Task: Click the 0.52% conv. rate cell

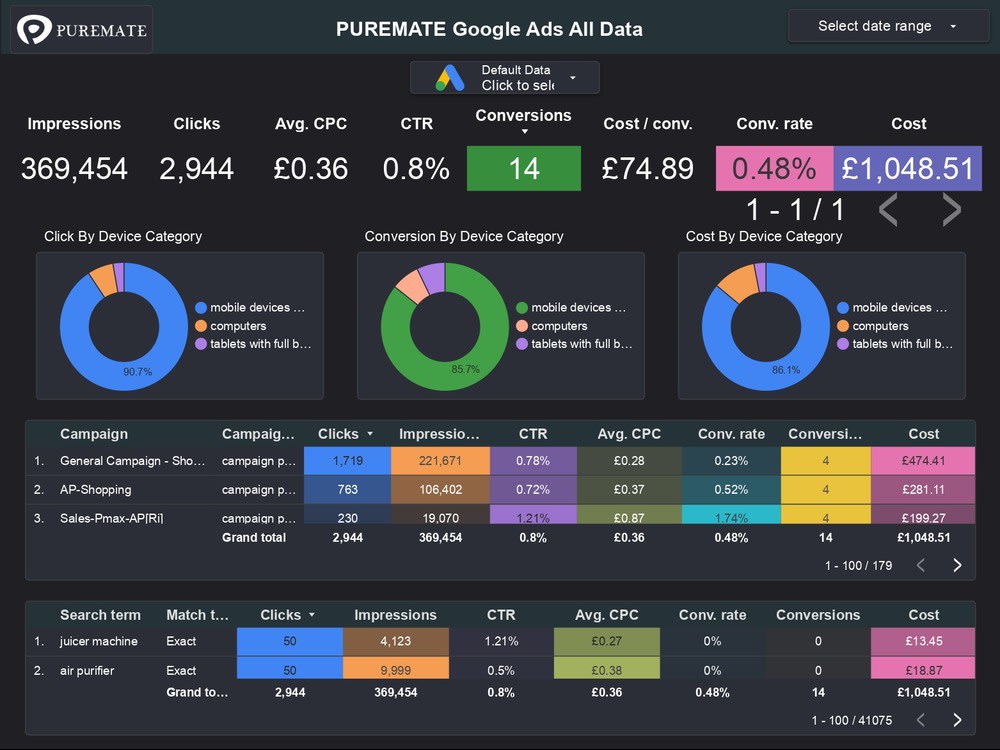Action: pos(731,490)
